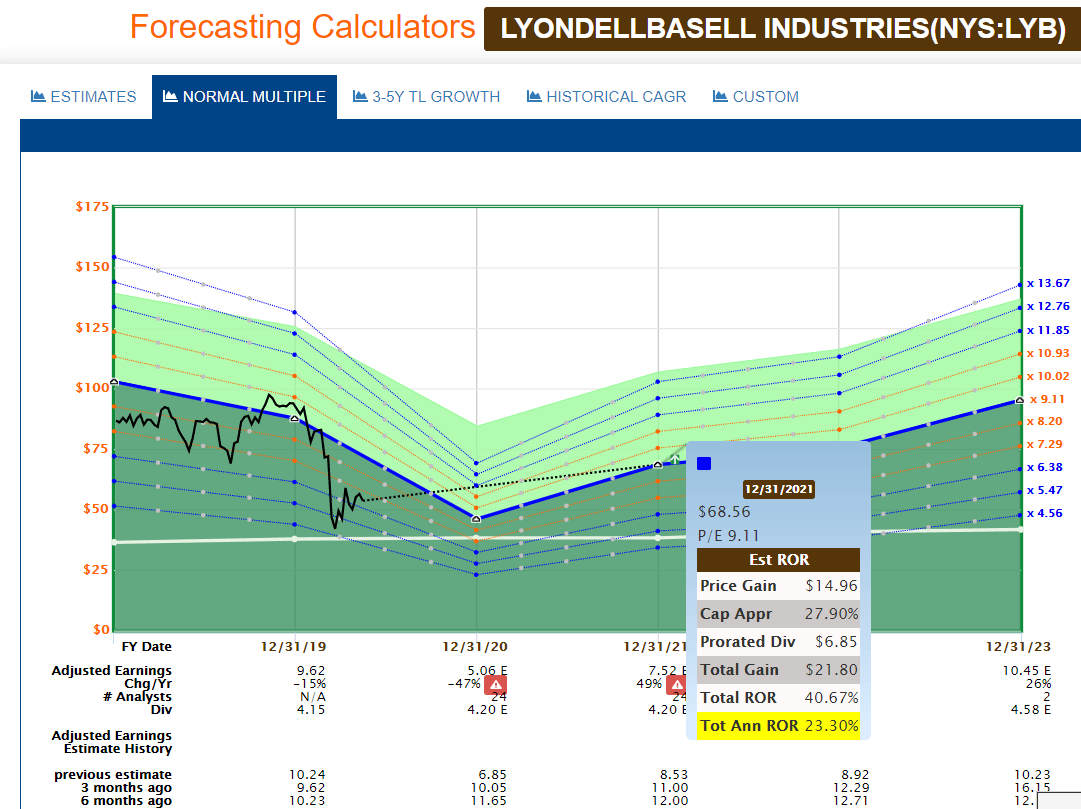
Task: Click the triangle marker at 12/31/23 chart edge
Action: (x=1020, y=400)
